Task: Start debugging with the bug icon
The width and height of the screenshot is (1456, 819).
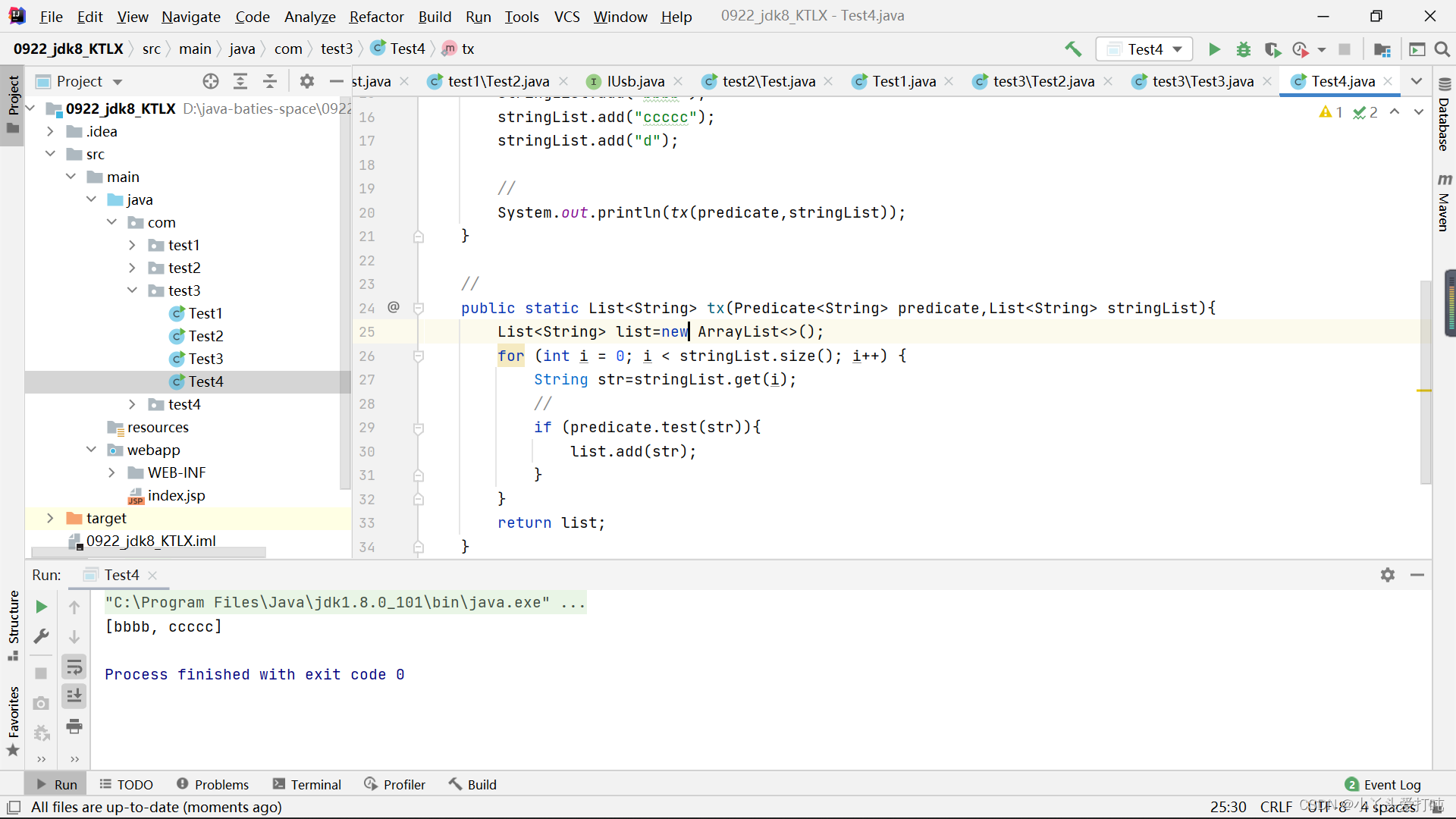Action: 1244,49
